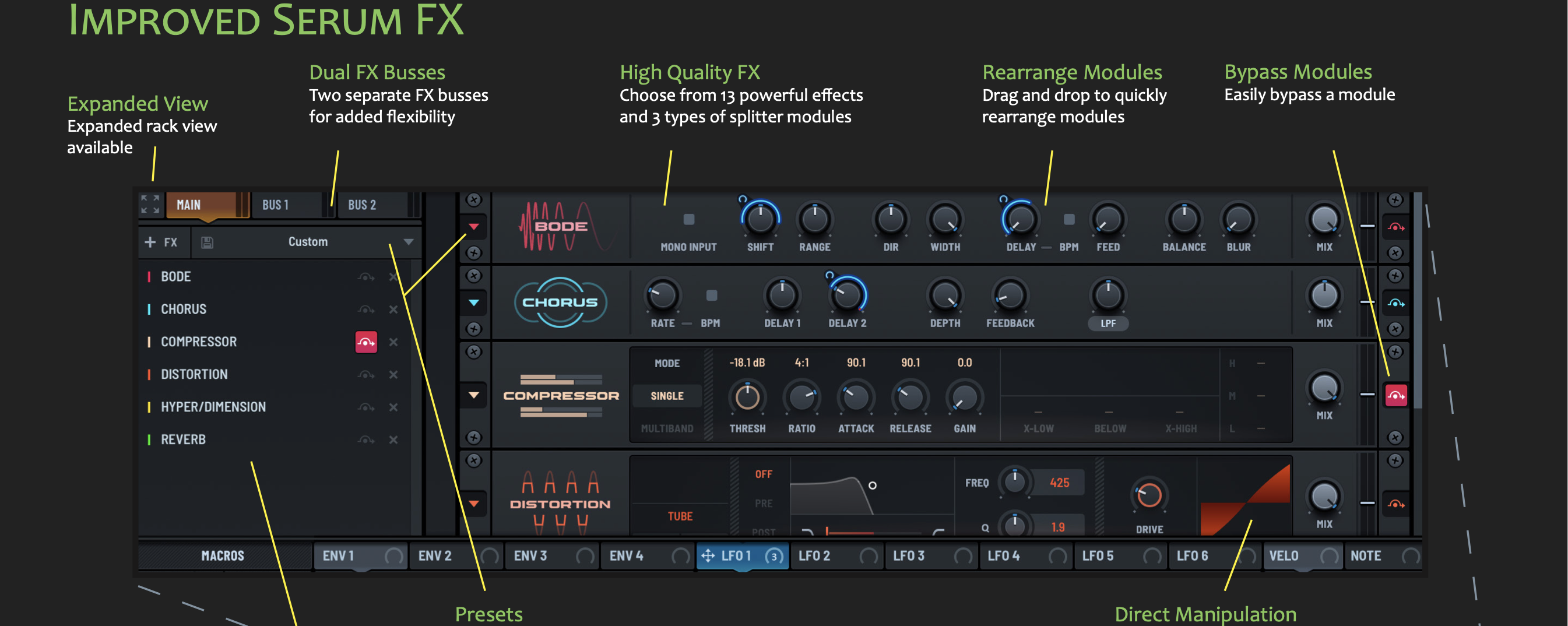Select SINGLE compressor mode

[667, 396]
